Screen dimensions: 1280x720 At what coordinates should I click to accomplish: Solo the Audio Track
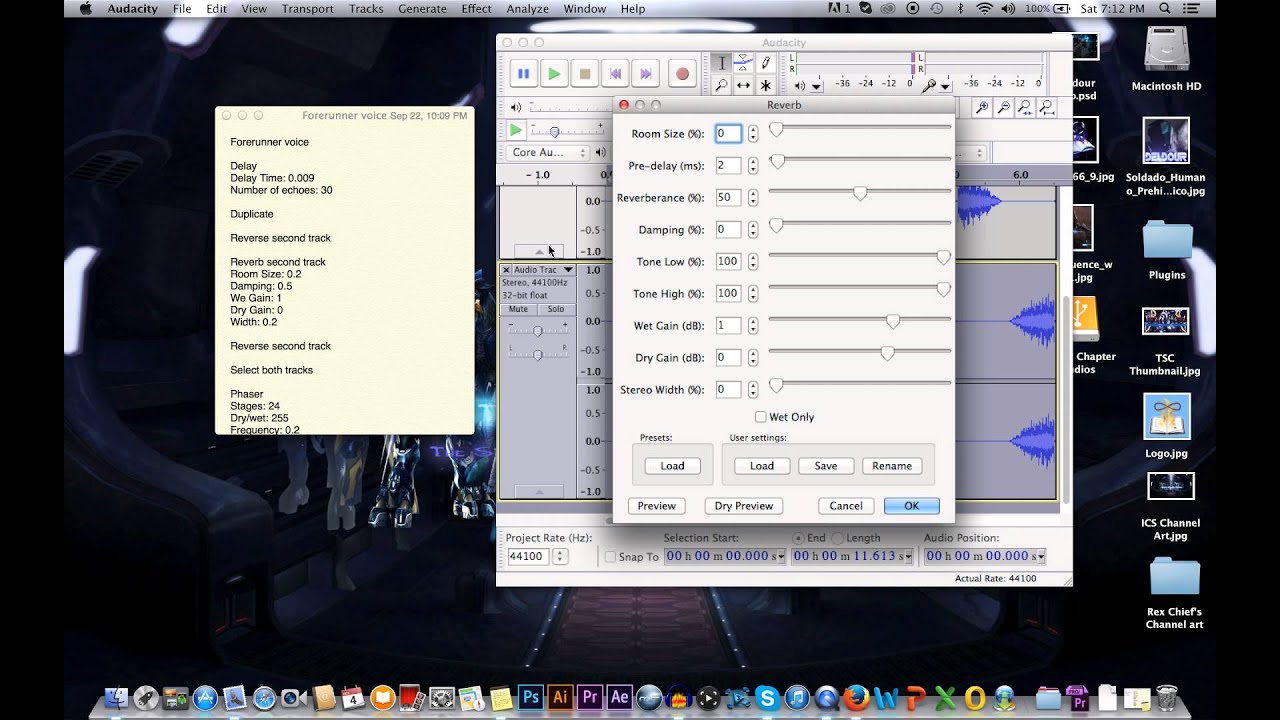[555, 309]
